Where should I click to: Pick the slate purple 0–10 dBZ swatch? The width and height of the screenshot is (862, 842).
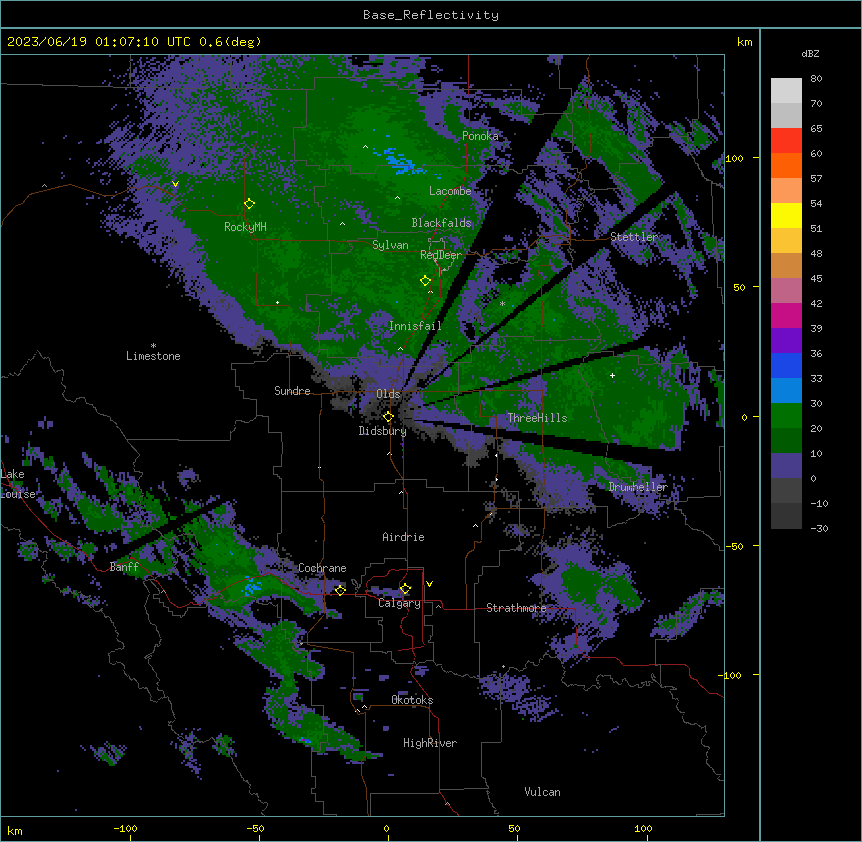(786, 466)
